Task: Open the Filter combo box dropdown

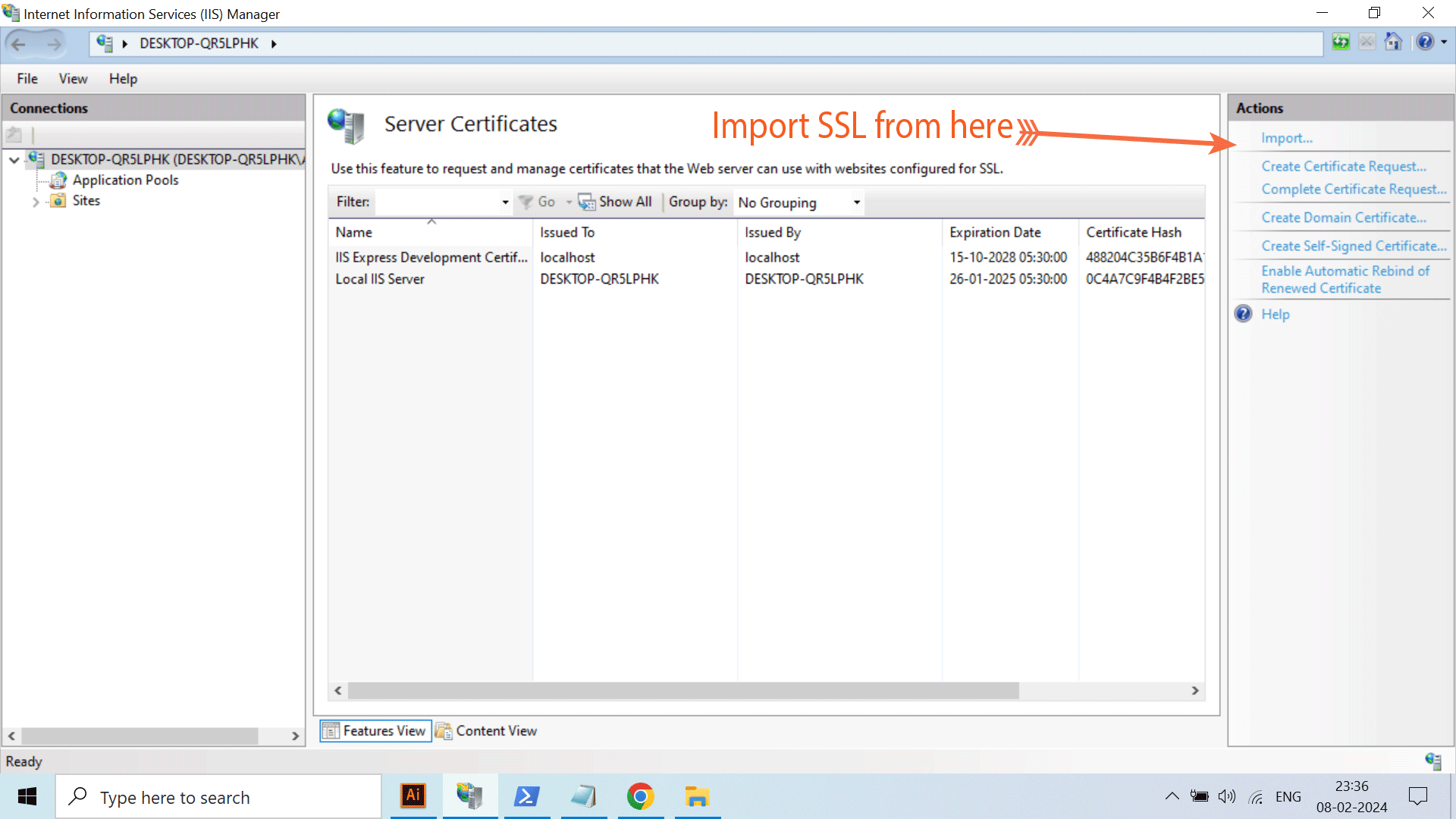Action: pos(505,202)
